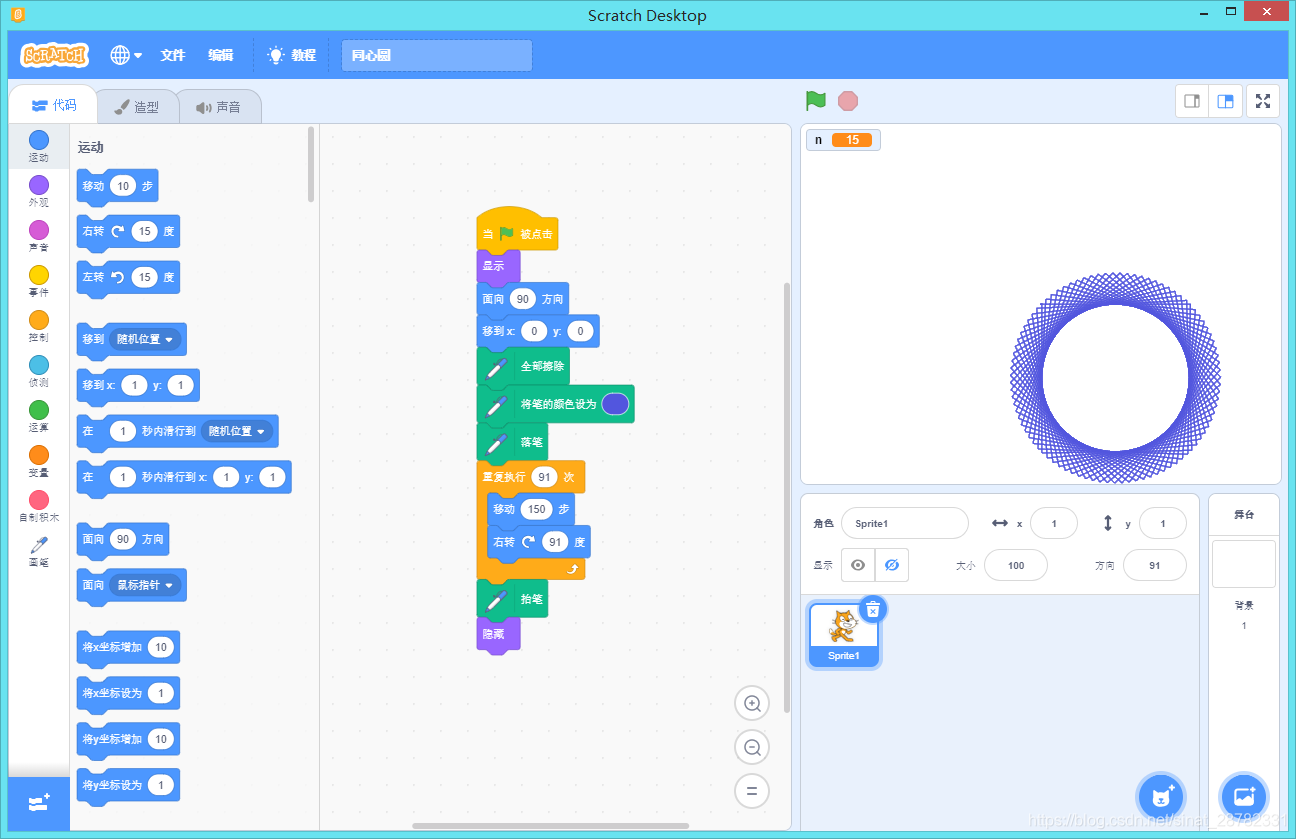This screenshot has height=839, width=1296.
Task: Click the stop sign to halt scripts
Action: coord(848,101)
